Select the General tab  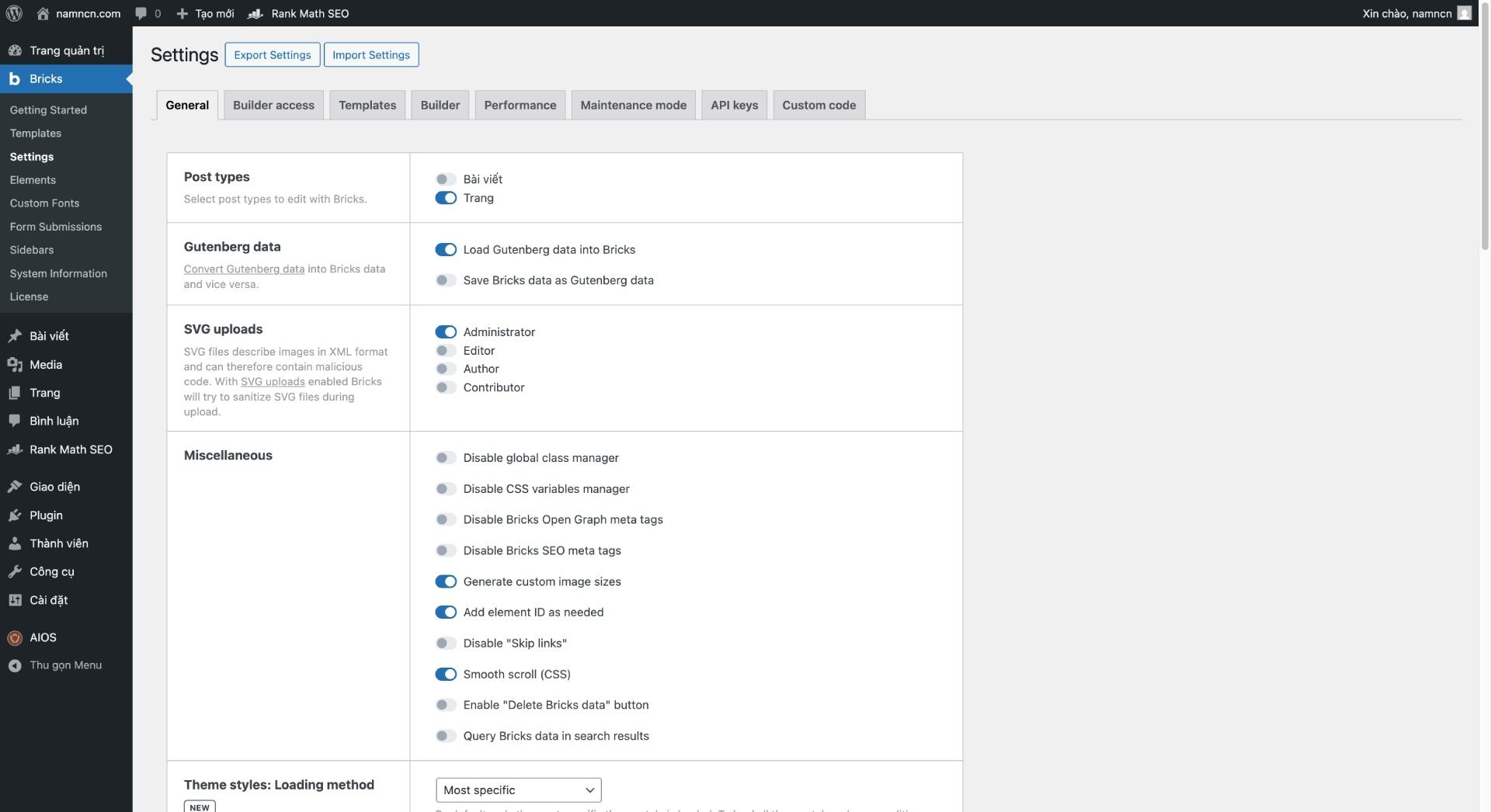pos(187,105)
